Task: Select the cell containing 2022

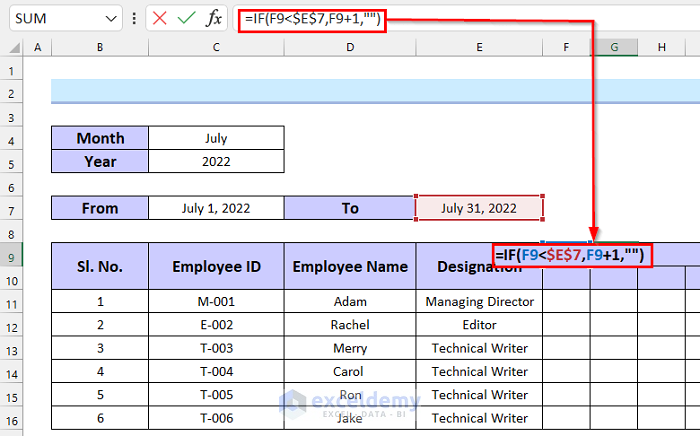Action: (216, 161)
